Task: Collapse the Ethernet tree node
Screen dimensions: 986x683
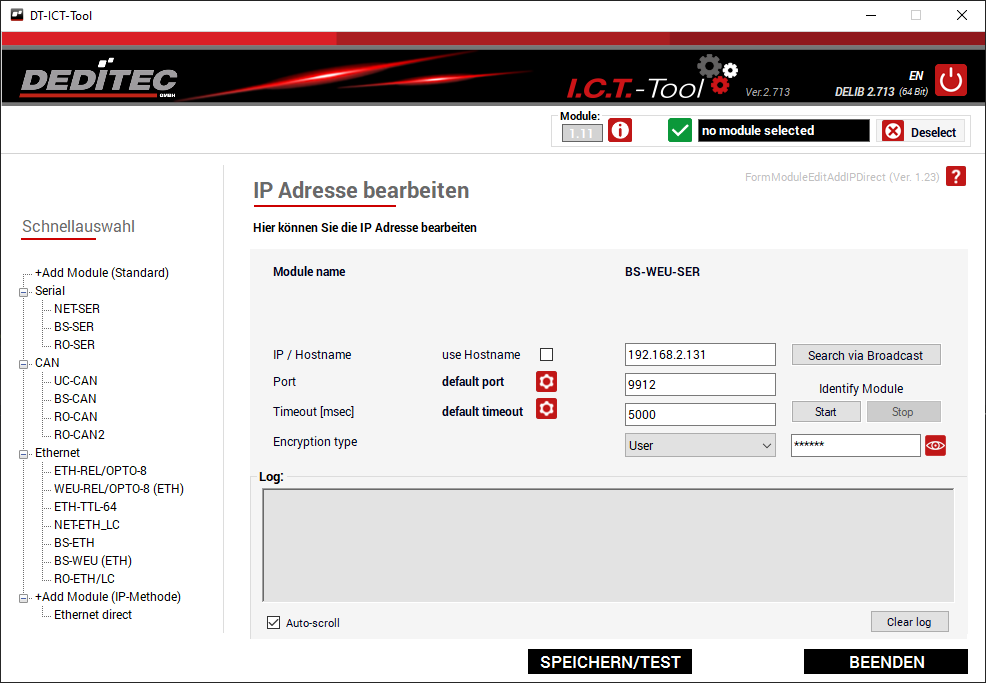Action: coord(24,453)
